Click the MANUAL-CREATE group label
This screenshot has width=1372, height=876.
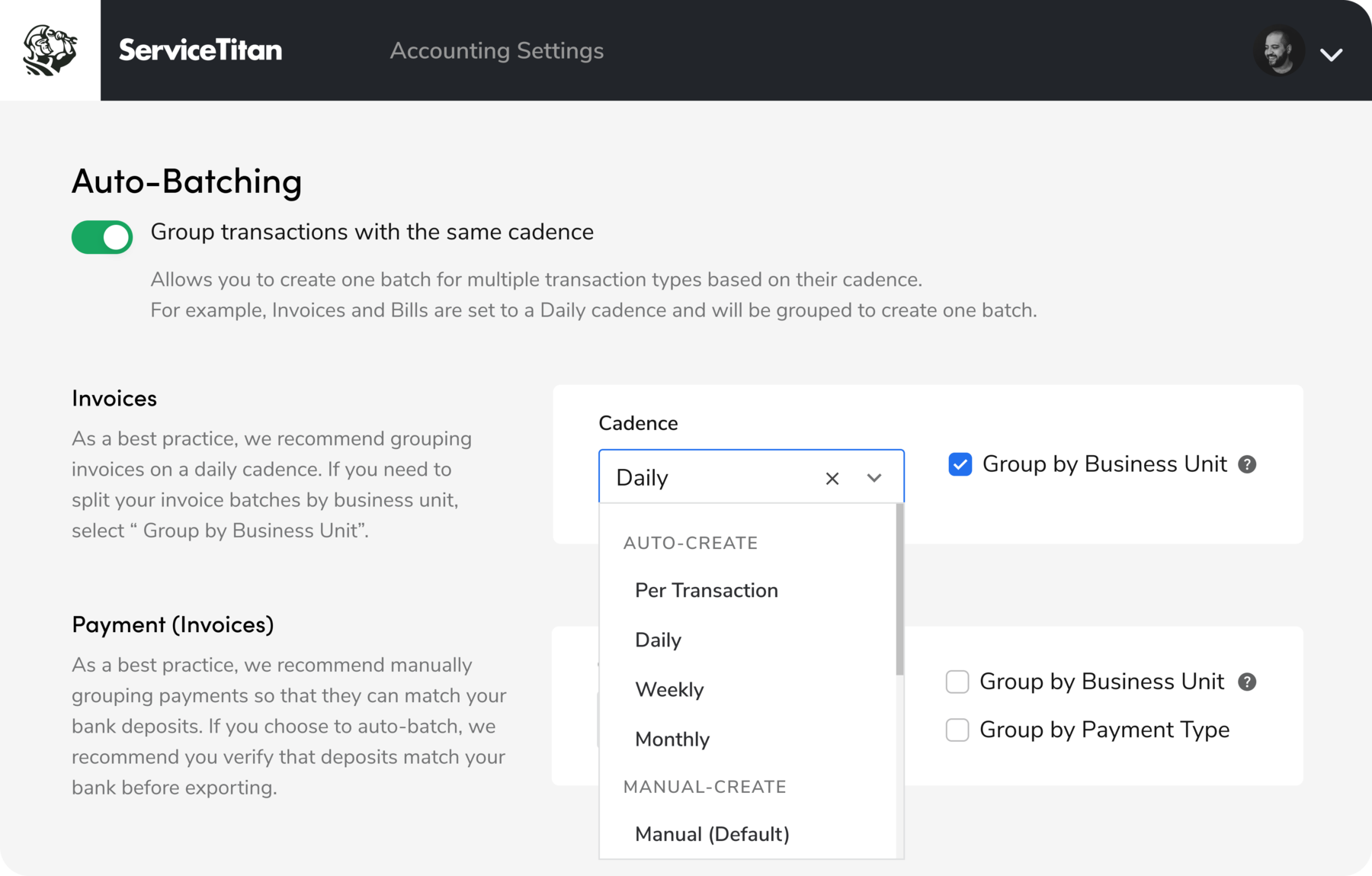point(705,787)
